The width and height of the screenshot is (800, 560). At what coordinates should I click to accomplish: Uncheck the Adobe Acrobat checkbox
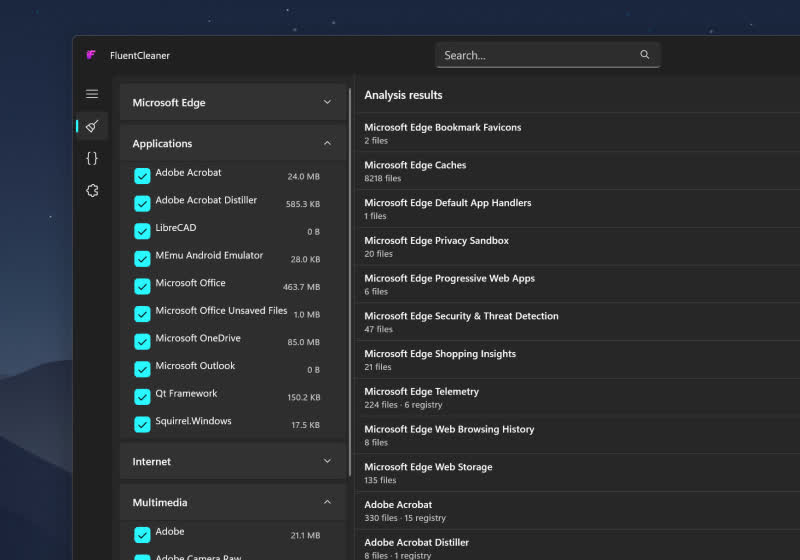[x=142, y=176]
